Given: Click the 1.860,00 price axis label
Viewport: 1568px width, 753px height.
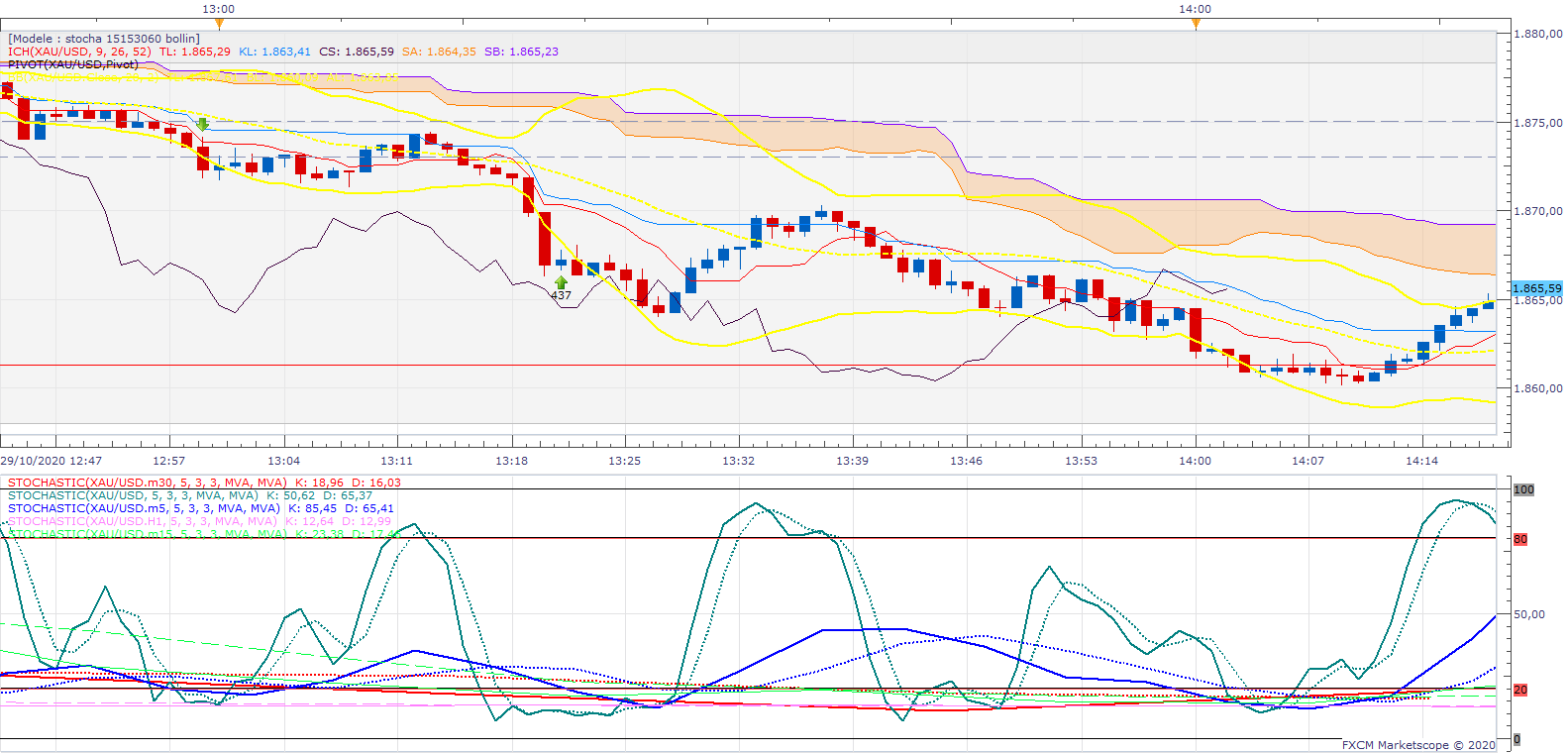Looking at the screenshot, I should (1538, 388).
